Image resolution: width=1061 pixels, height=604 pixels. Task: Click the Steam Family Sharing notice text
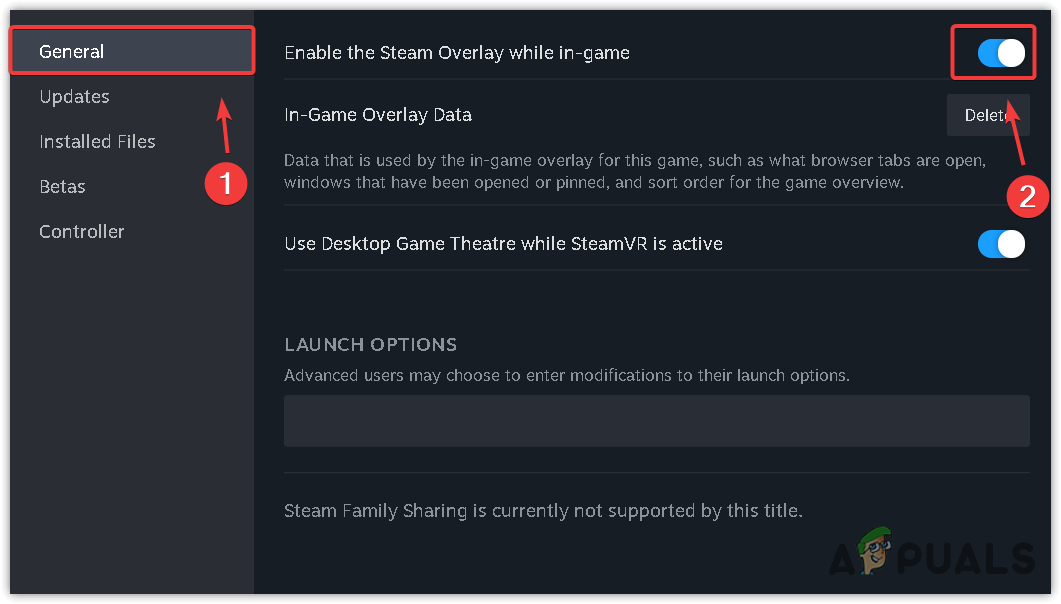tap(542, 511)
